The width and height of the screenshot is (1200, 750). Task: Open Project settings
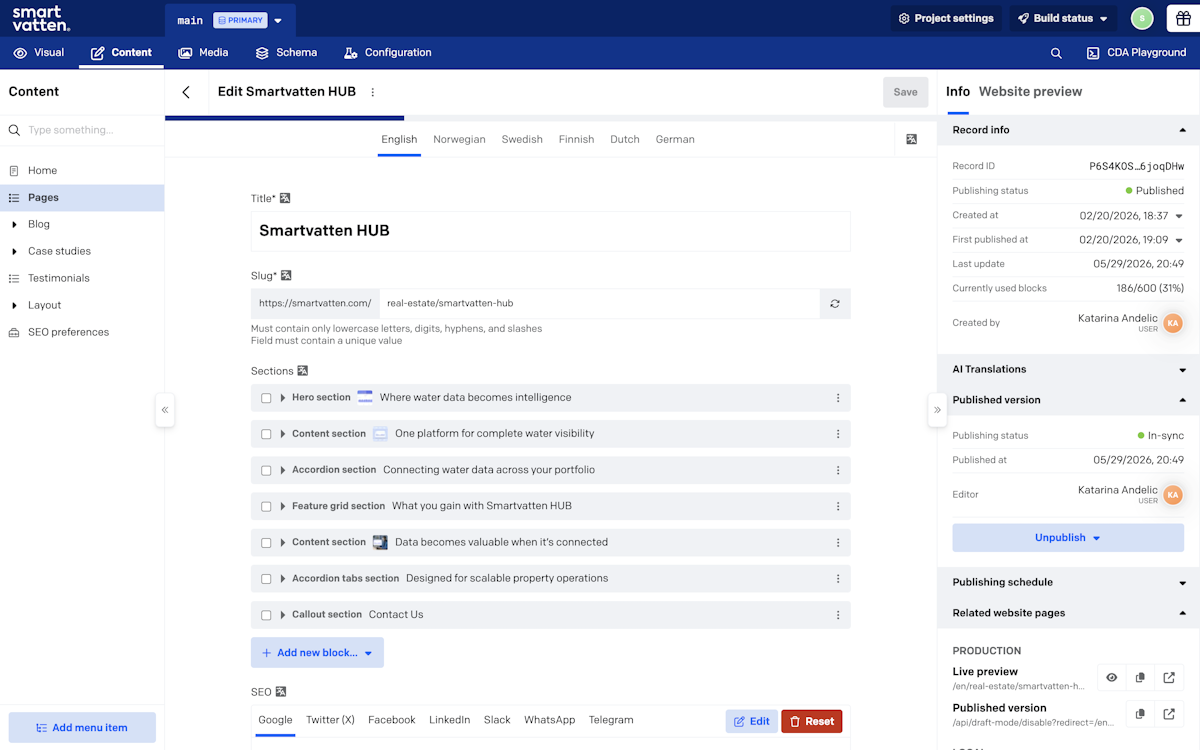tap(946, 18)
